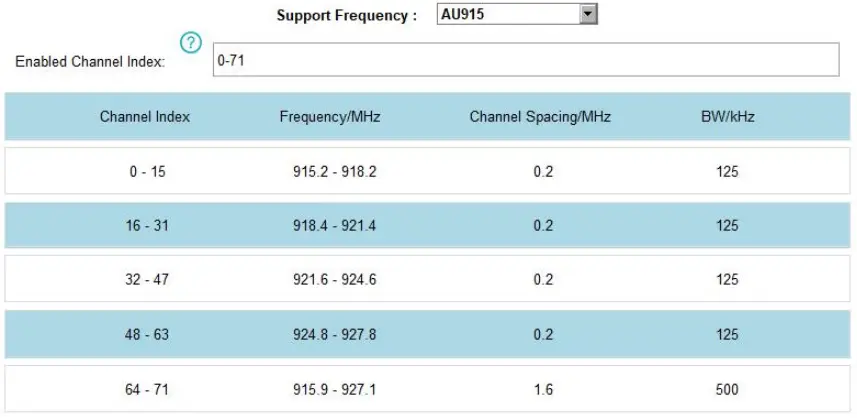Click the Enabled Channel Index label

tap(90, 62)
